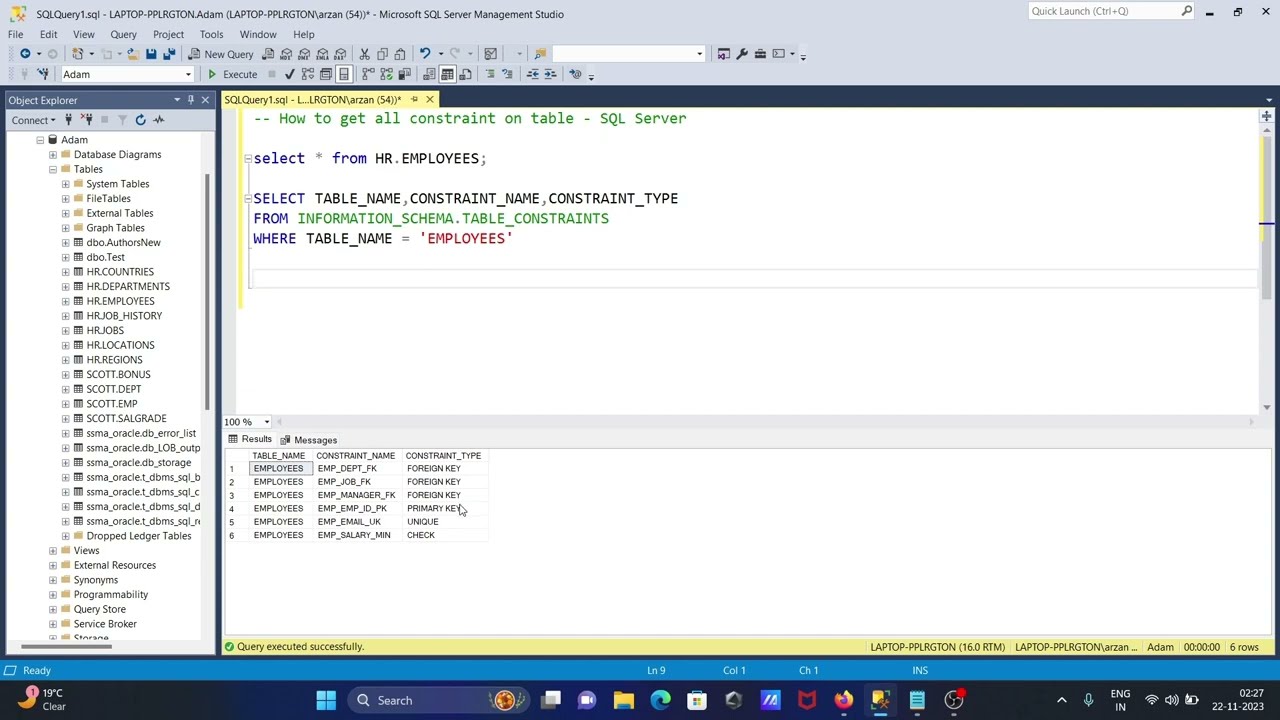Click the Undo arrow icon
The height and width of the screenshot is (720, 1280).
click(x=424, y=54)
